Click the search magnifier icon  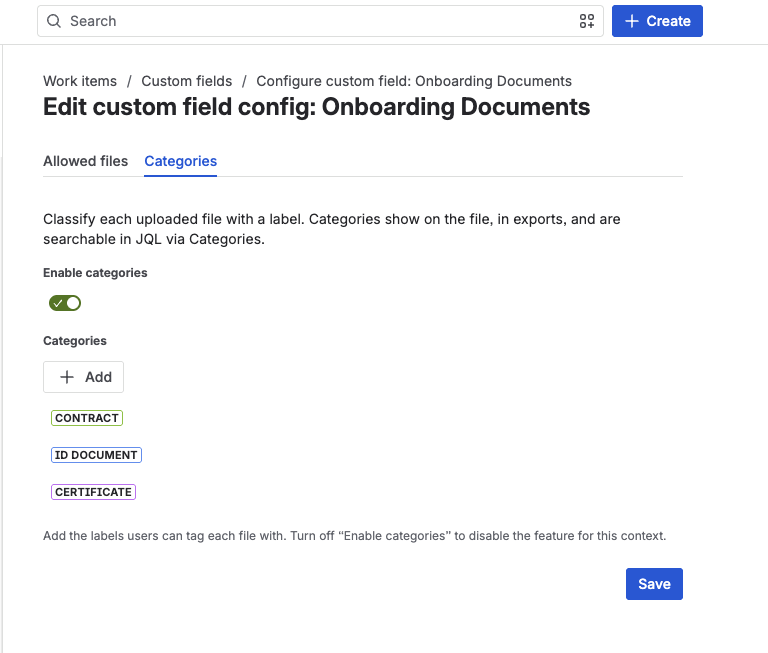(54, 21)
